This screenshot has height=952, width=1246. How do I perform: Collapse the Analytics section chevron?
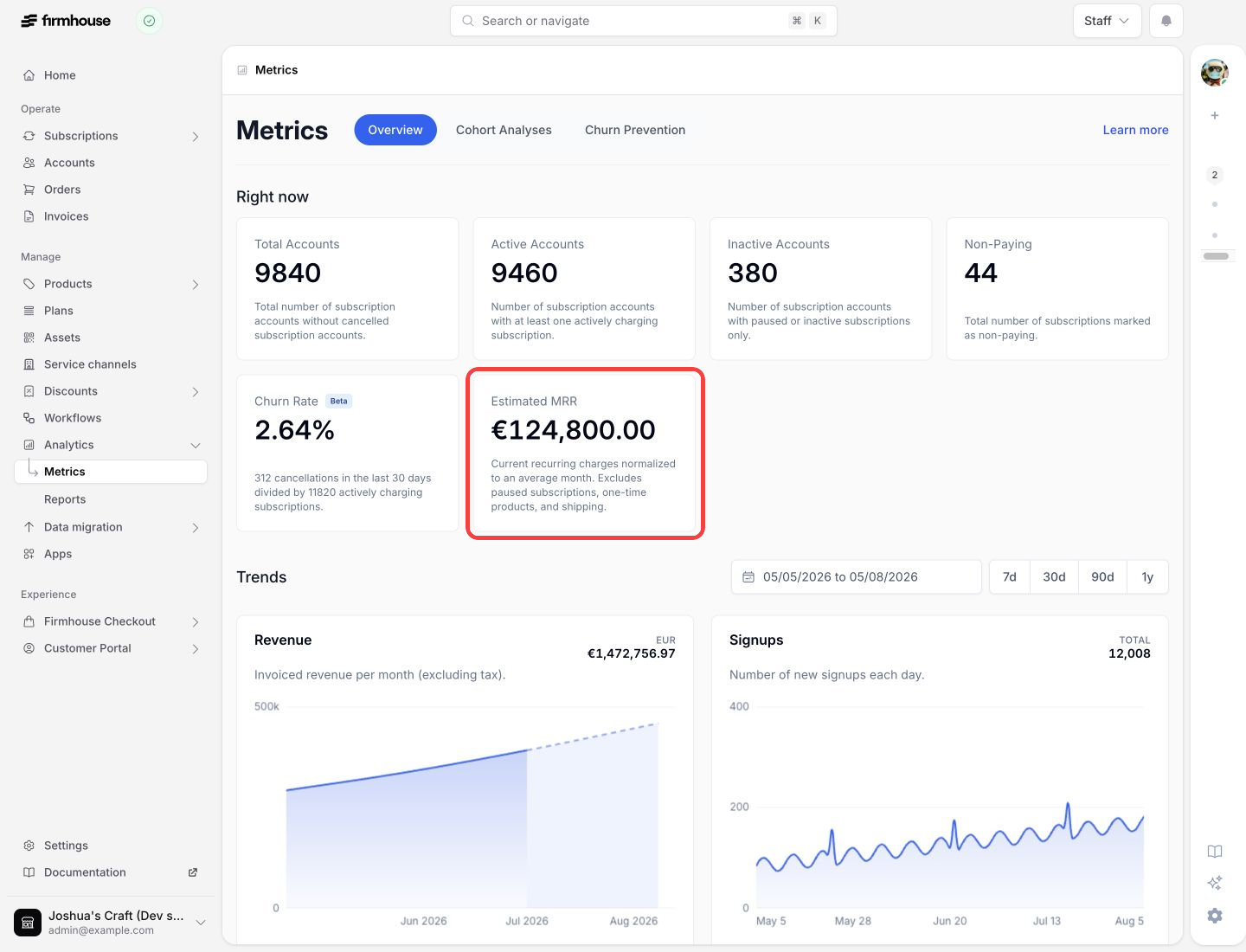click(x=196, y=446)
